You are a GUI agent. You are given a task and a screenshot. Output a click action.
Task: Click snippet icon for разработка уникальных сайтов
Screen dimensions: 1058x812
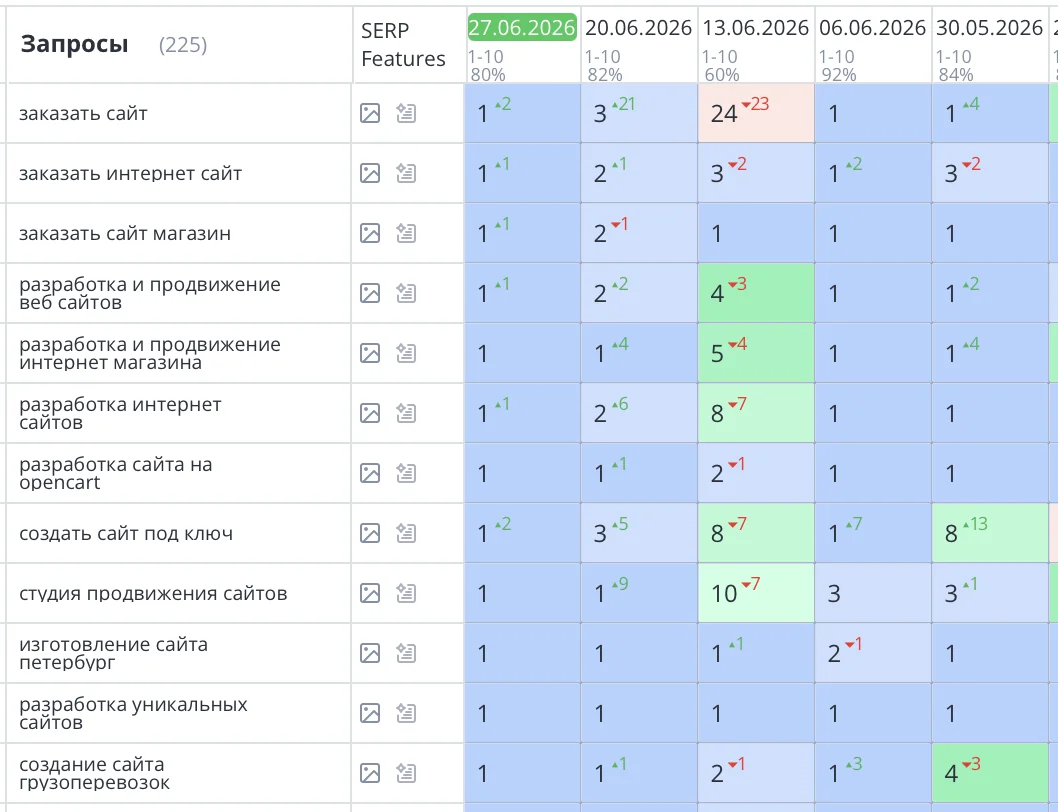click(406, 713)
